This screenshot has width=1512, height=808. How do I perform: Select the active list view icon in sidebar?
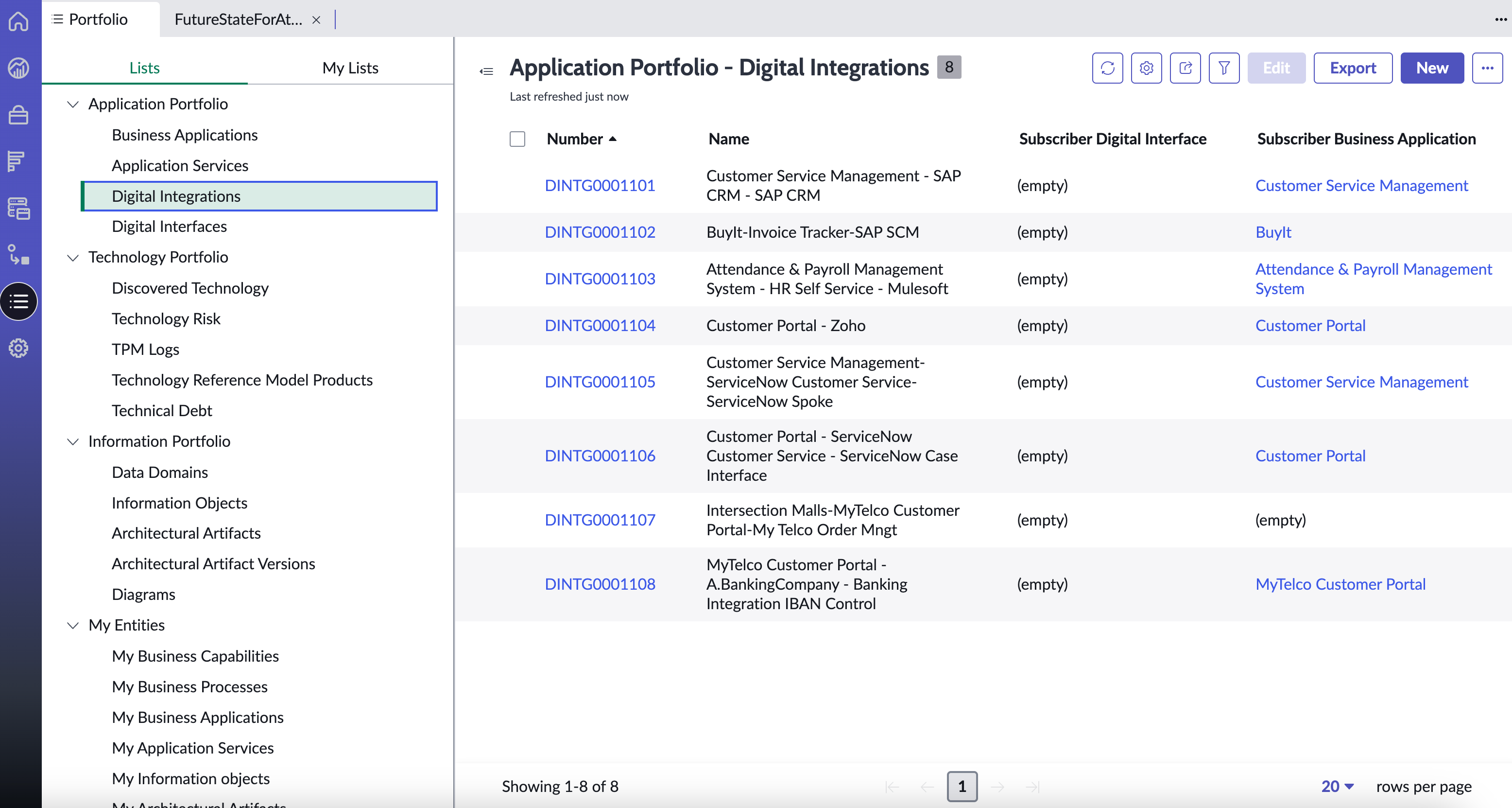pyautogui.click(x=19, y=302)
